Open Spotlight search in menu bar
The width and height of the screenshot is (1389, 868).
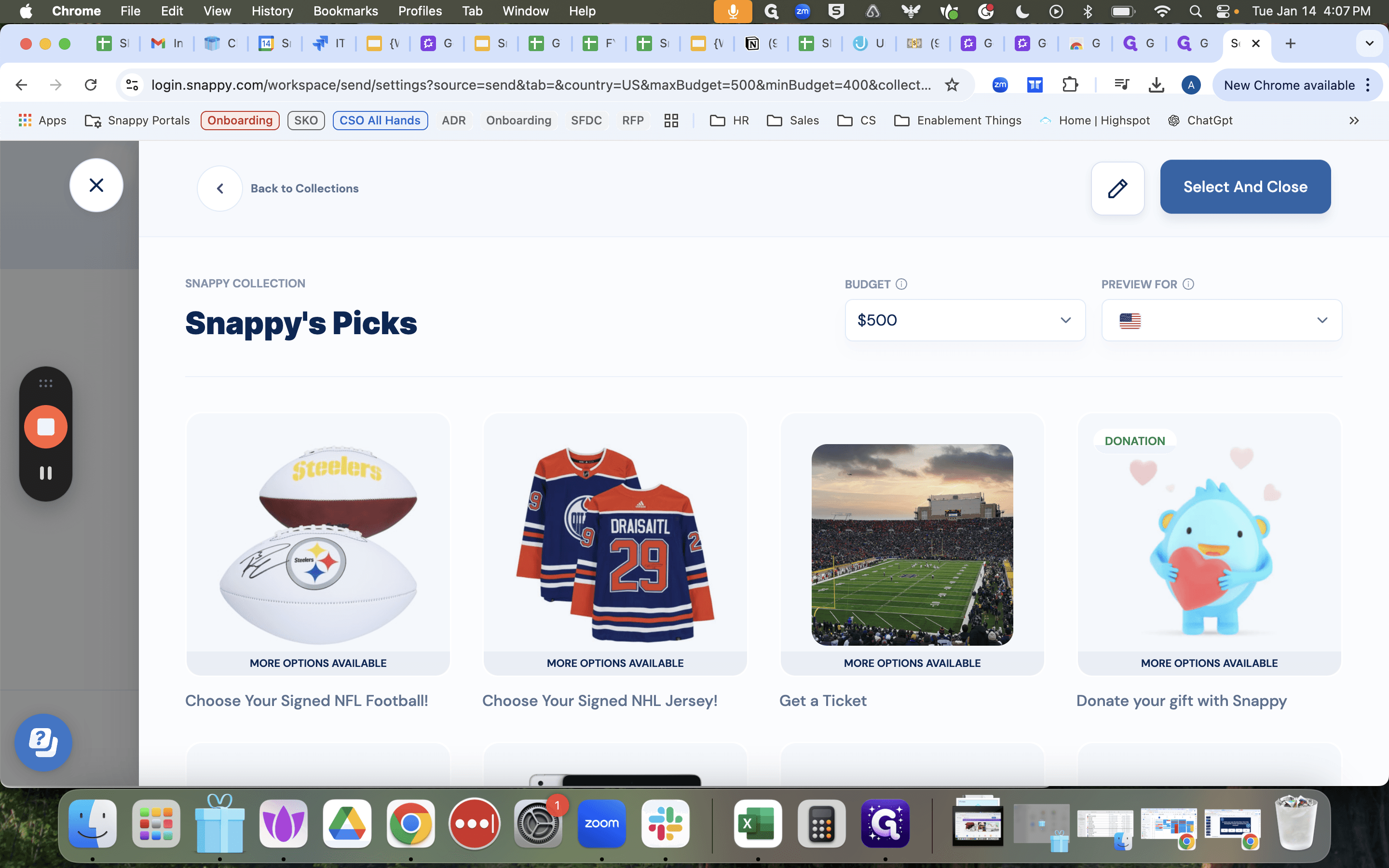coord(1195,11)
